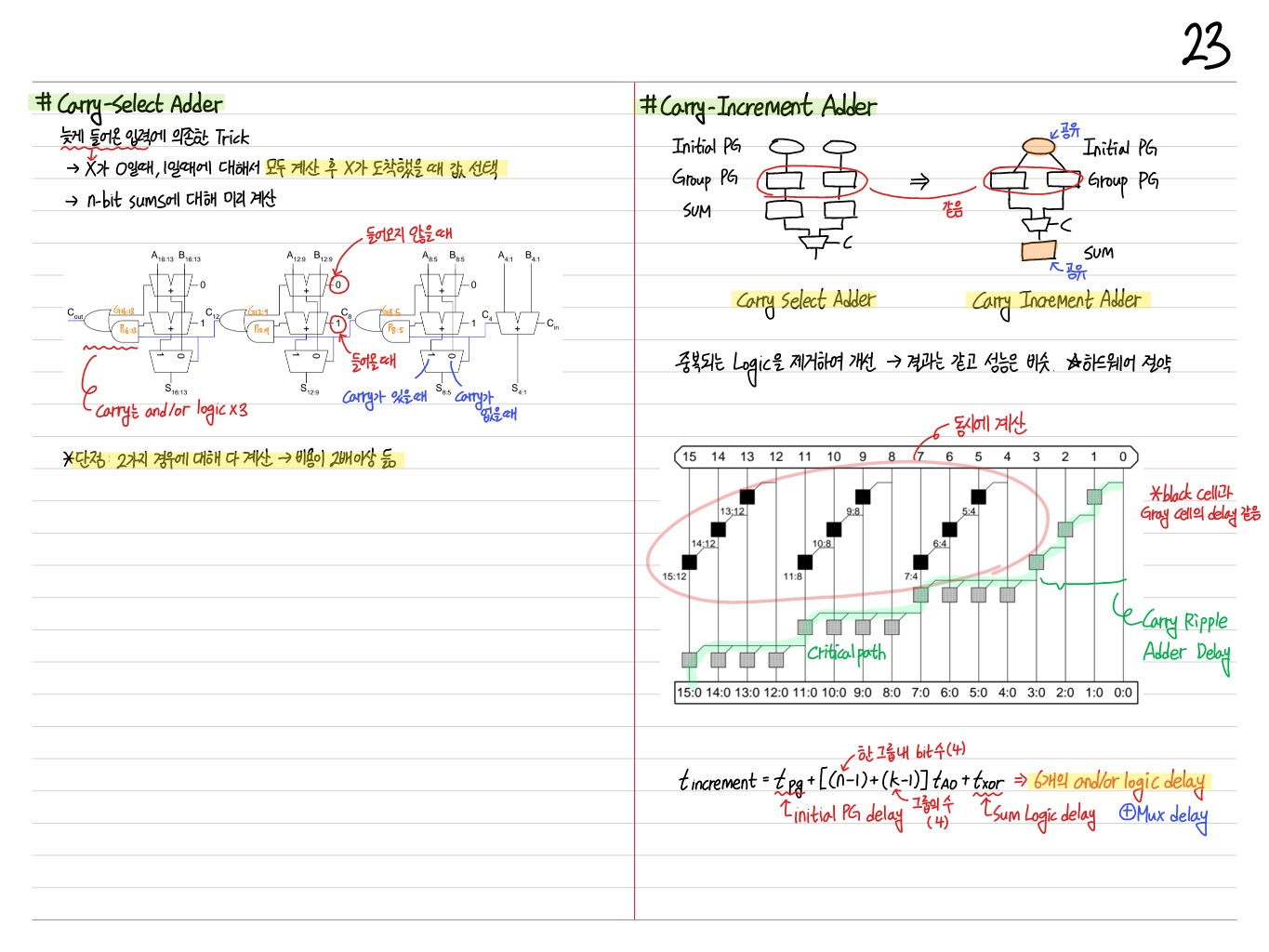1269x952 pixels.
Task: Click red note '*black cell과 Gray cell의 delay 같음'
Action: tap(1200, 503)
